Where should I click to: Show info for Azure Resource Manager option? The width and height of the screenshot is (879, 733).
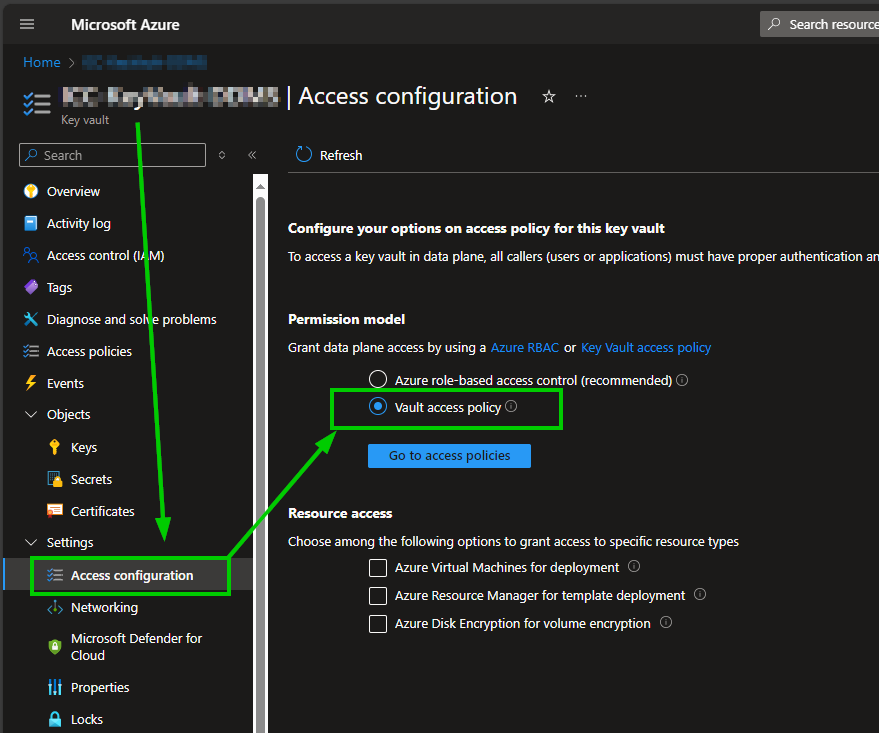pos(700,594)
